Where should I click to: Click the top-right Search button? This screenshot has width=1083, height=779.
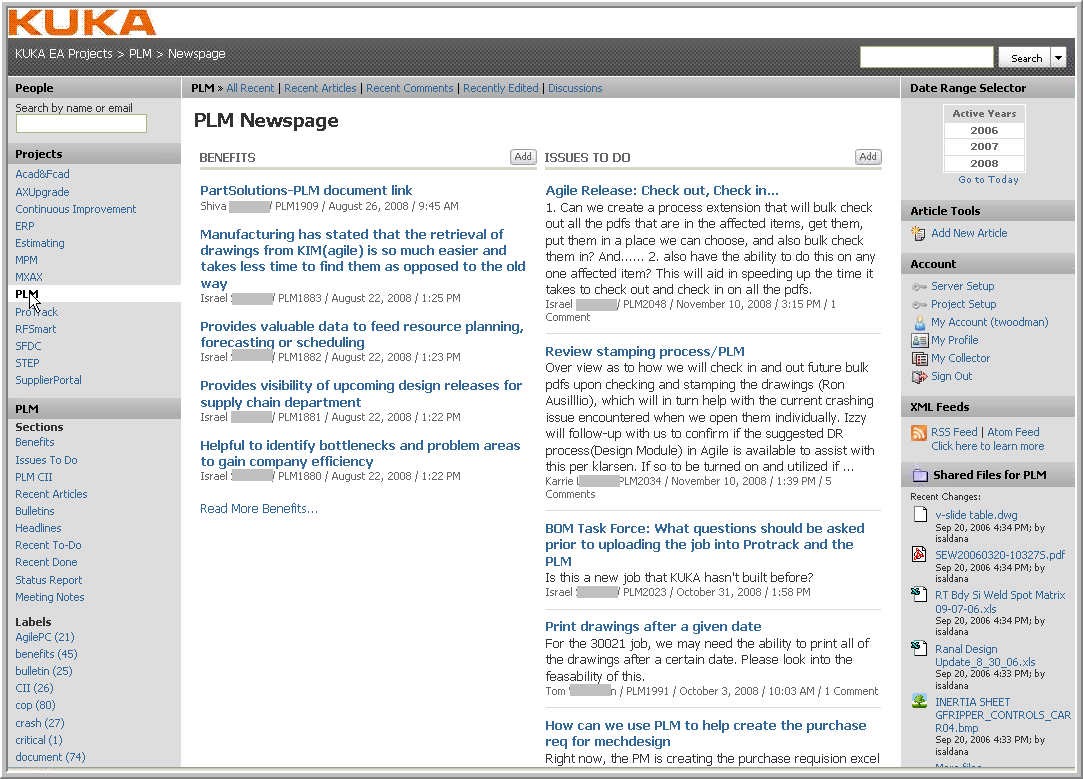tap(1026, 58)
